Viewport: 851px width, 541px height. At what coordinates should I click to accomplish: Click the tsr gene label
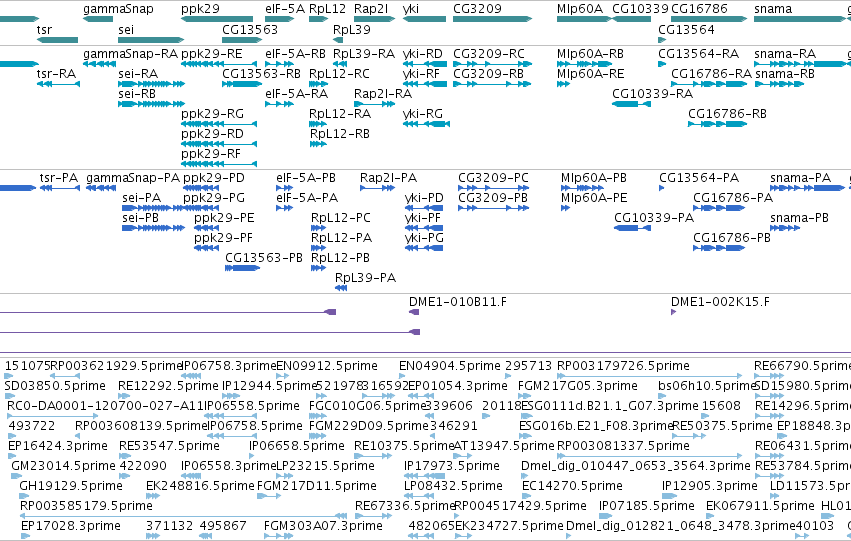point(45,29)
